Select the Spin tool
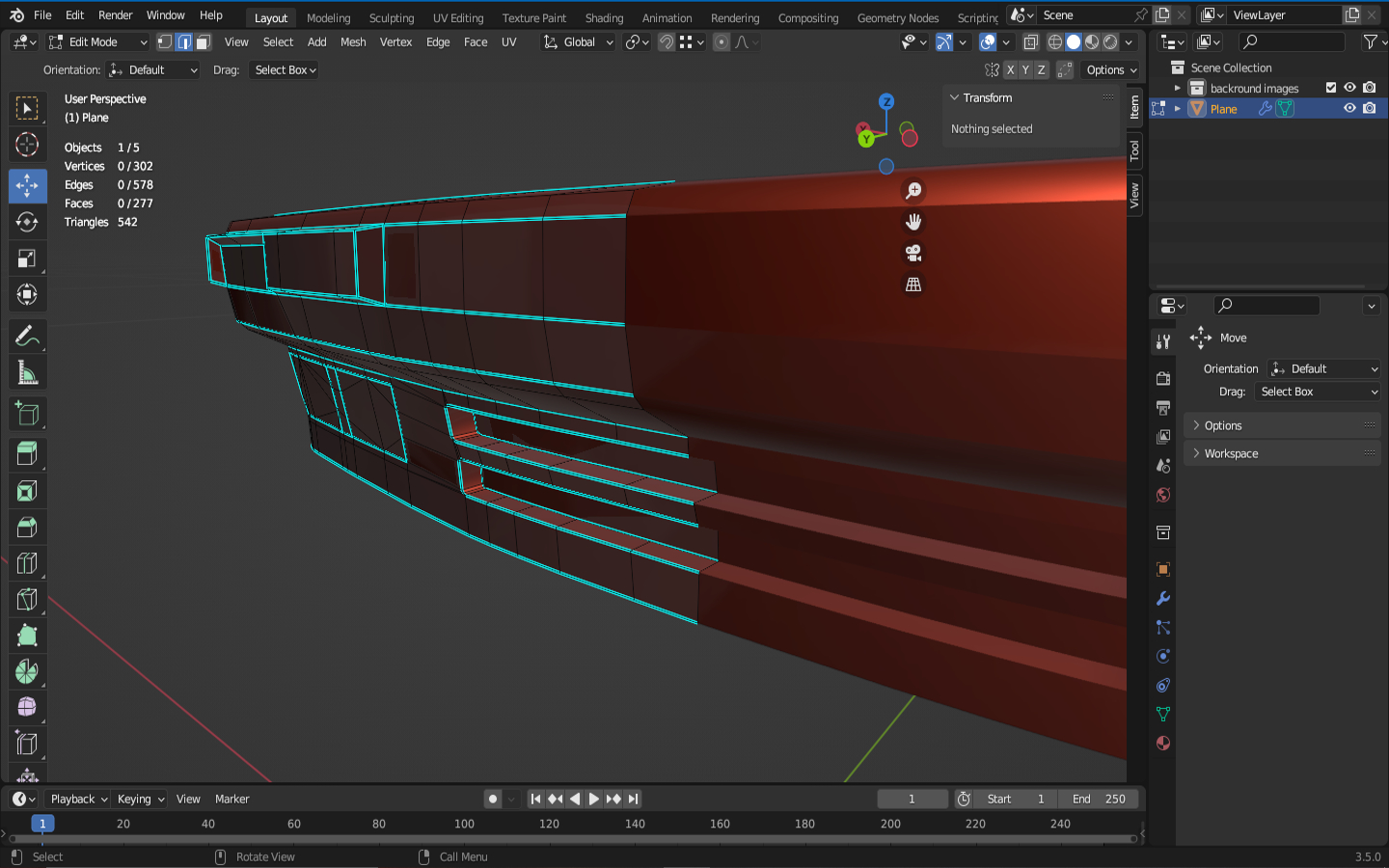Viewport: 1389px width, 868px height. point(27,672)
